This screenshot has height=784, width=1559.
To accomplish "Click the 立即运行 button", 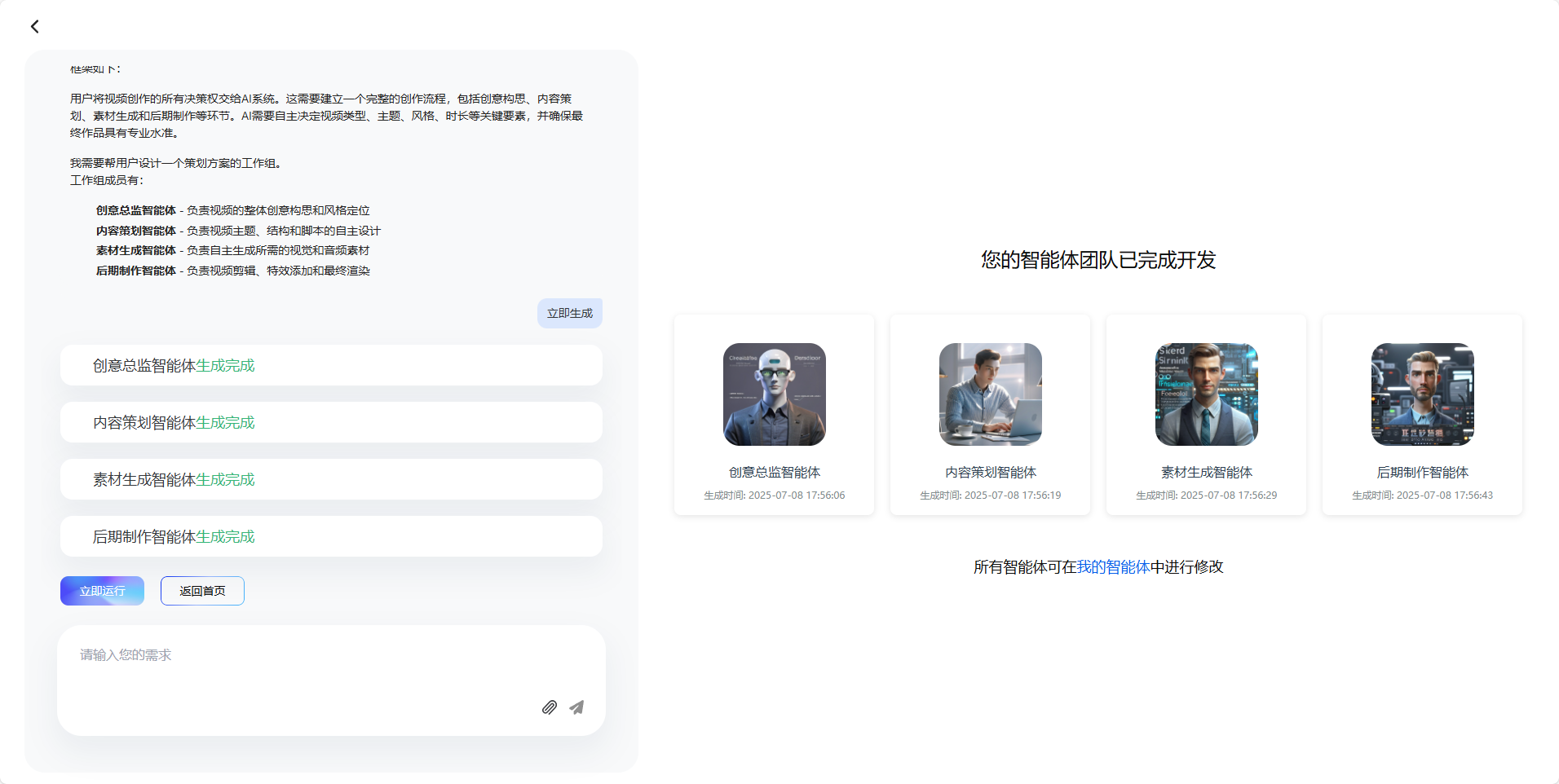I will click(x=102, y=591).
